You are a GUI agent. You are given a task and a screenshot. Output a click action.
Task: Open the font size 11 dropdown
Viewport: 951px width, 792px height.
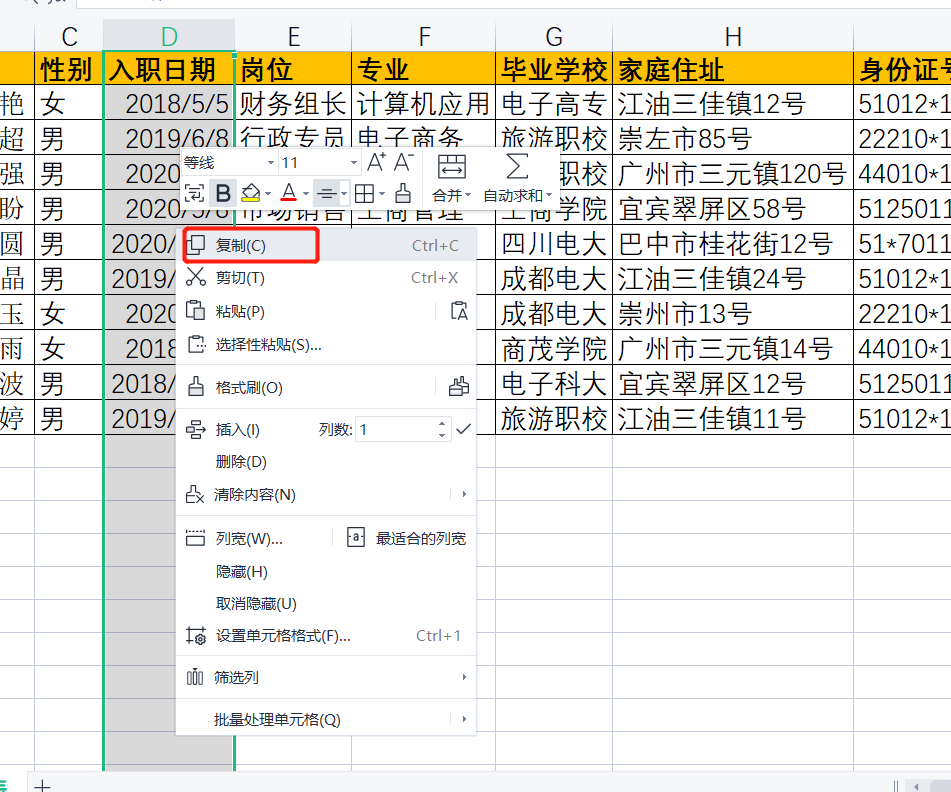pyautogui.click(x=354, y=163)
